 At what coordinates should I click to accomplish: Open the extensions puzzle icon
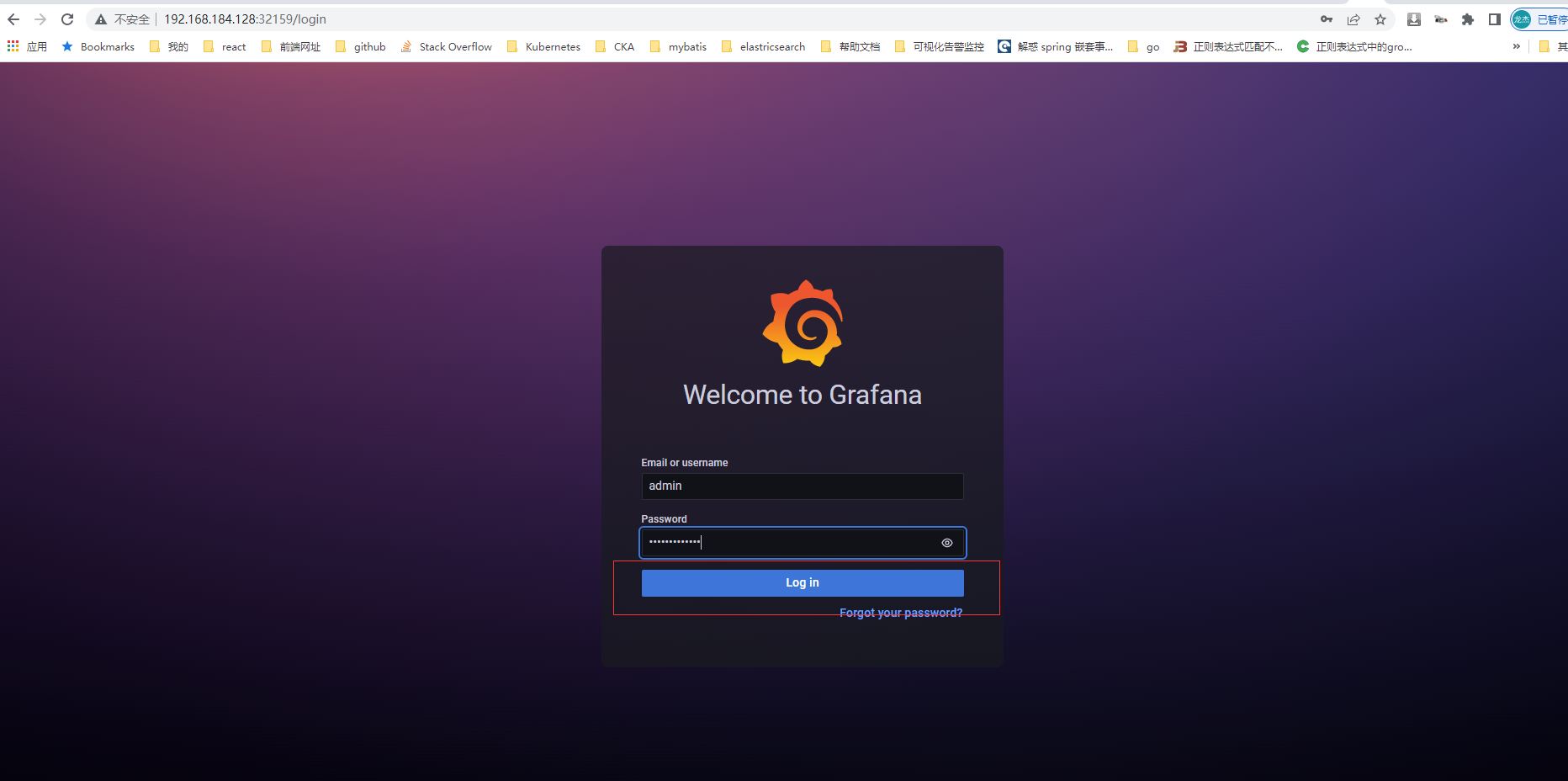1468,19
